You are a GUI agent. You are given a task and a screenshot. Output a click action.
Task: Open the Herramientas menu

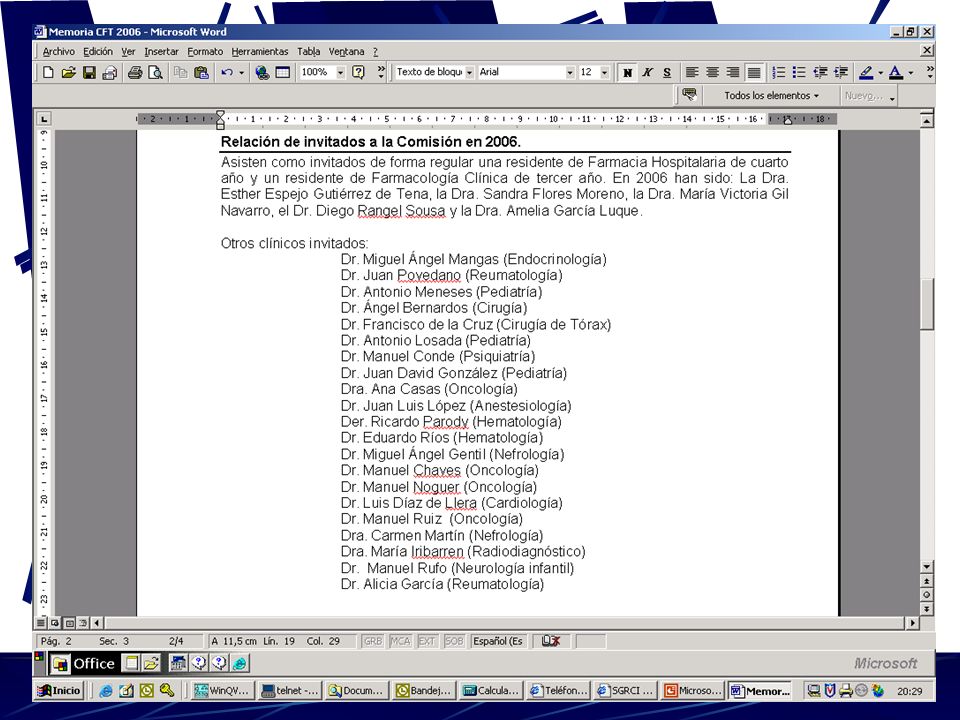[x=260, y=51]
